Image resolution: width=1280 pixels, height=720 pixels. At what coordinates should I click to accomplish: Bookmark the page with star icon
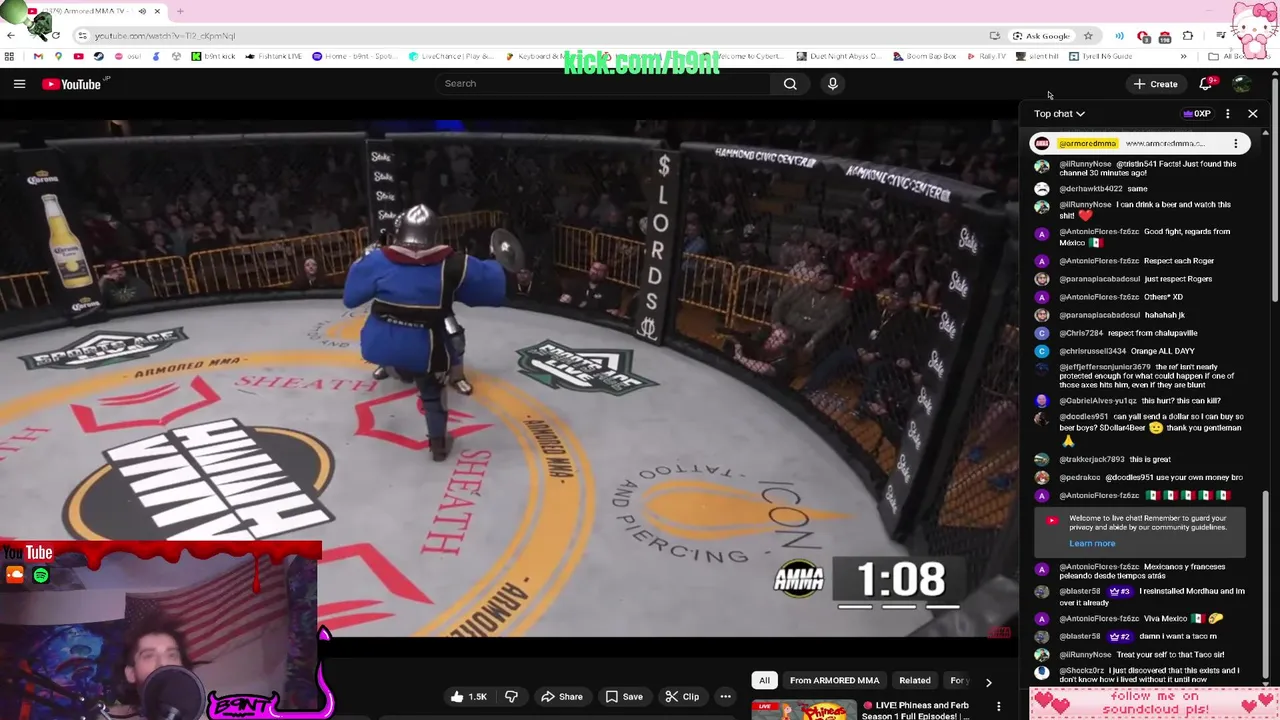(x=1088, y=36)
